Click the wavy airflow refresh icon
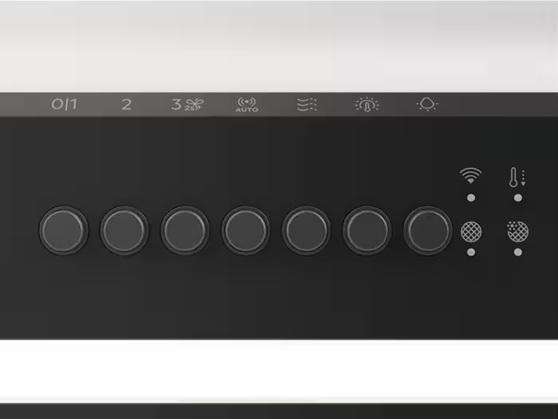The height and width of the screenshot is (419, 558). 307,105
